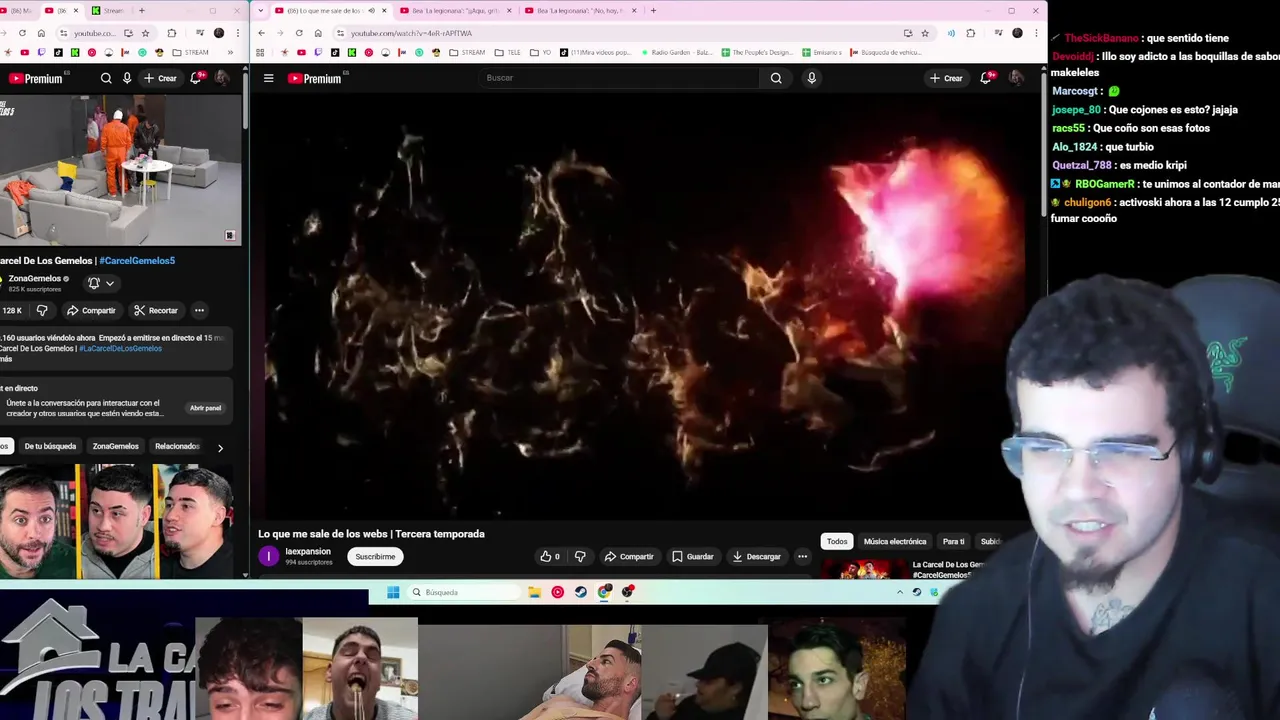Open Windows Start menu
This screenshot has width=1280, height=720.
coord(393,593)
